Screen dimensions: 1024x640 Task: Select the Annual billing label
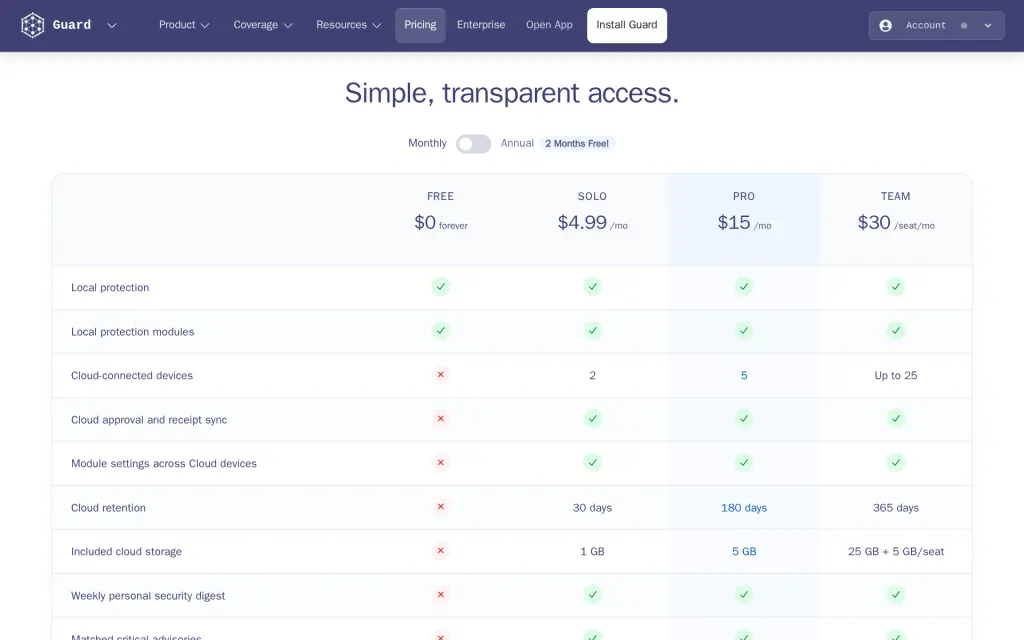pos(517,143)
